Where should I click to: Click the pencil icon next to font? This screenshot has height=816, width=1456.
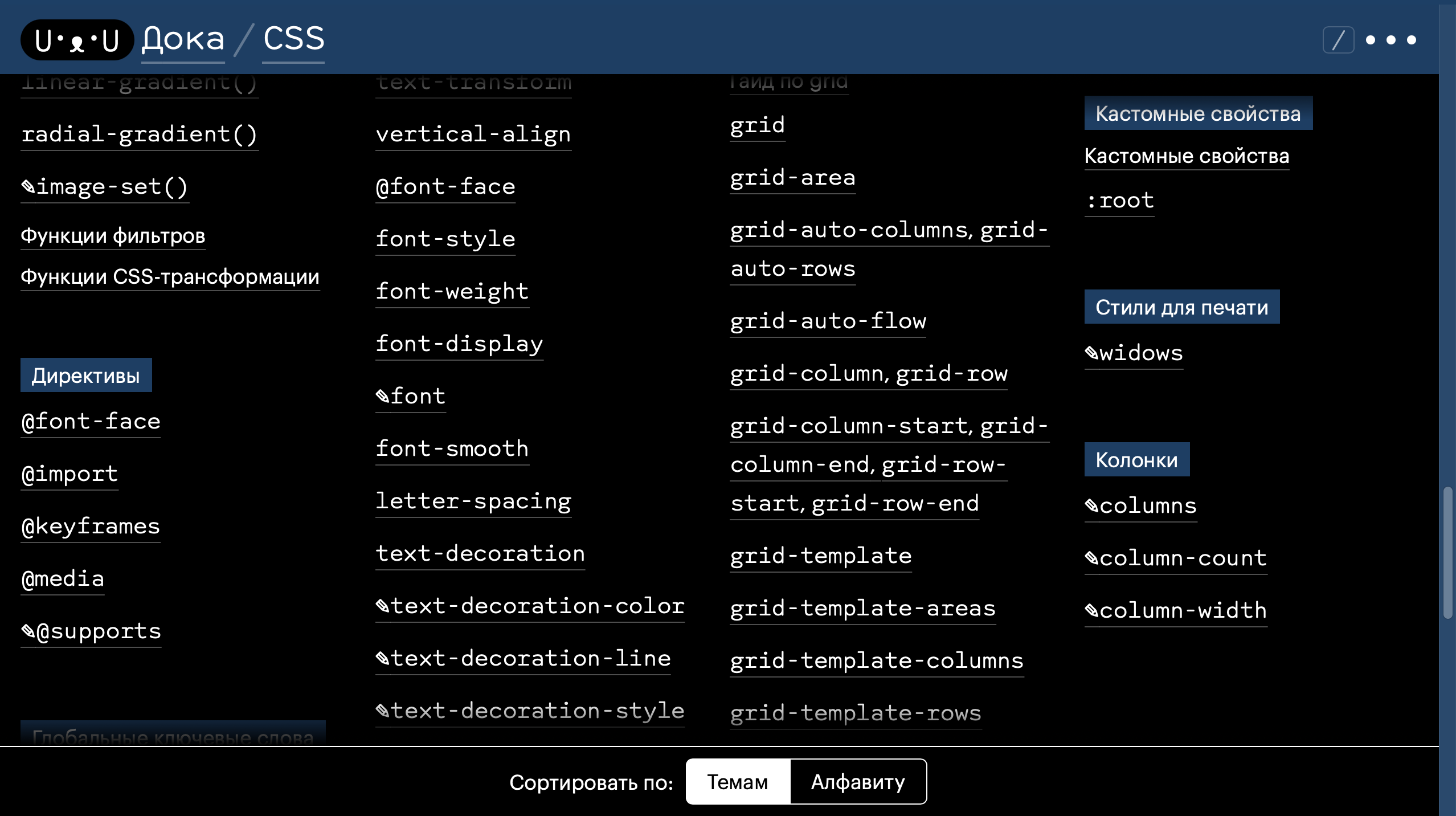pos(383,395)
